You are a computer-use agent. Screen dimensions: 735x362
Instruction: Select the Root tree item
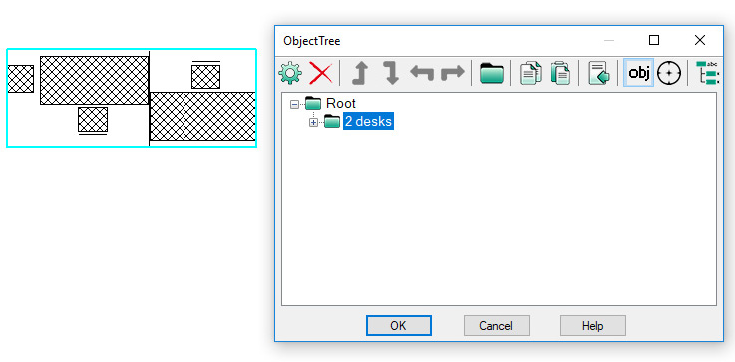click(x=341, y=103)
